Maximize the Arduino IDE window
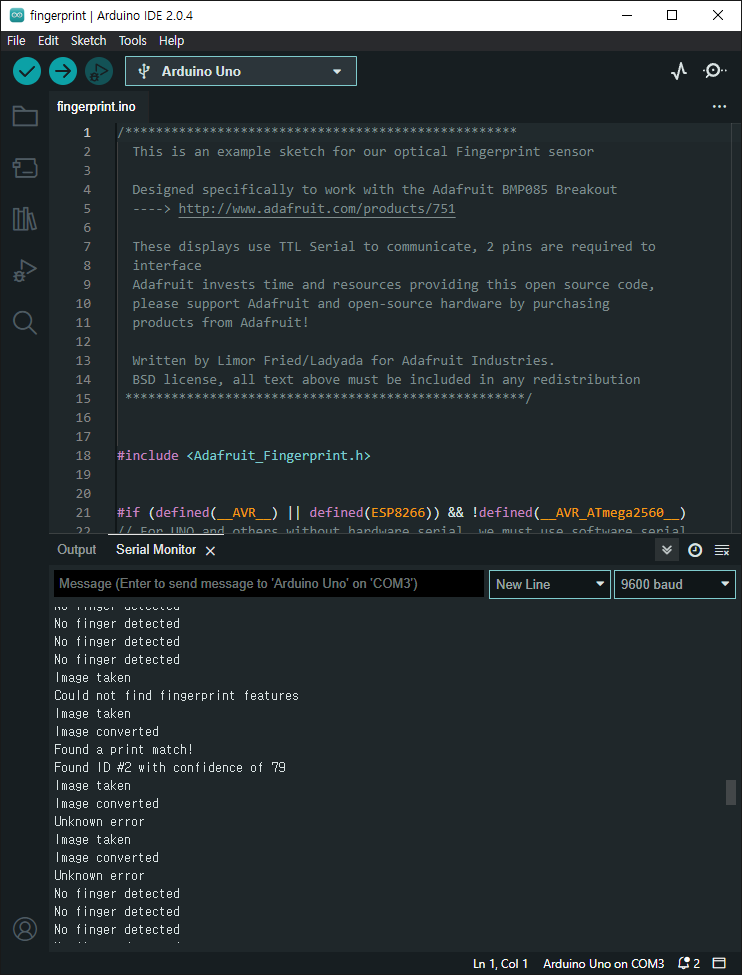The image size is (742, 975). tap(672, 16)
